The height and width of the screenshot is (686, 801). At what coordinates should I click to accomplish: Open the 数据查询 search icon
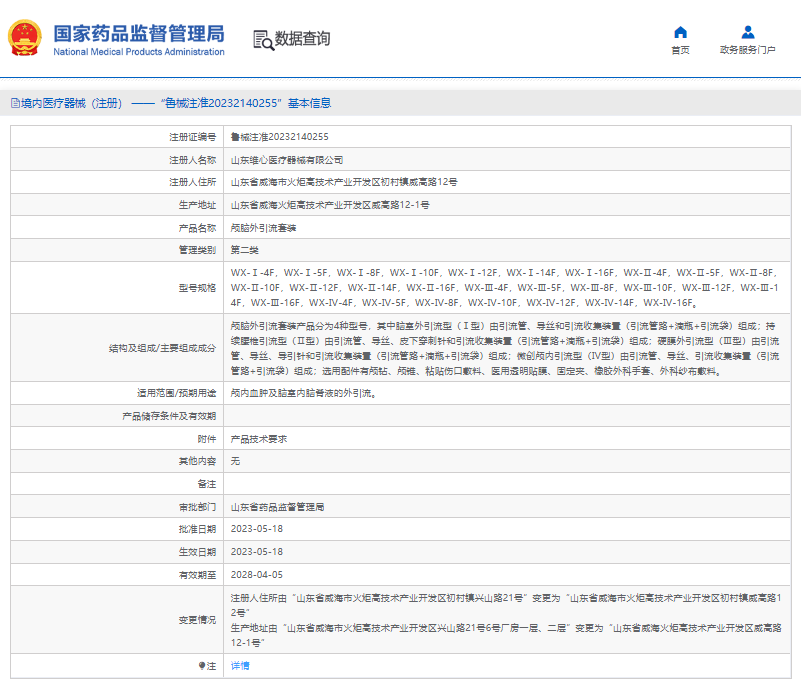pos(263,40)
